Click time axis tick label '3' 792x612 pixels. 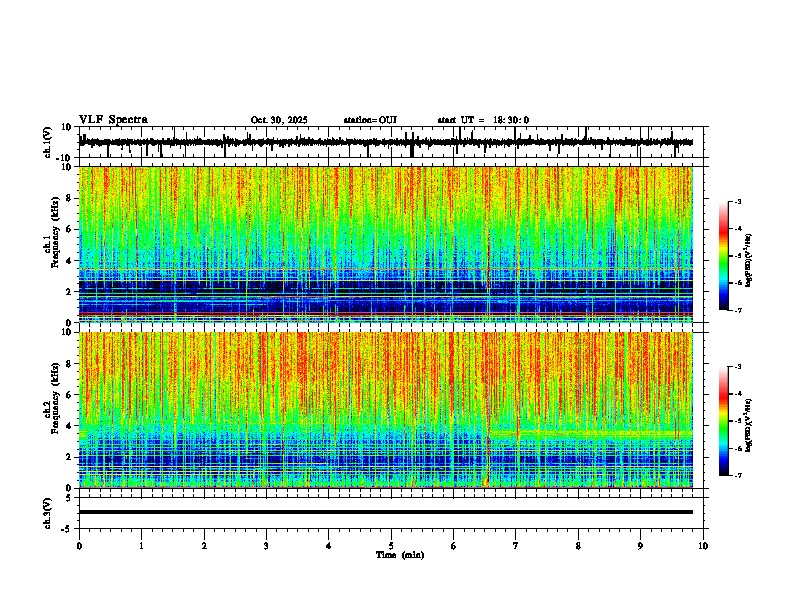266,546
